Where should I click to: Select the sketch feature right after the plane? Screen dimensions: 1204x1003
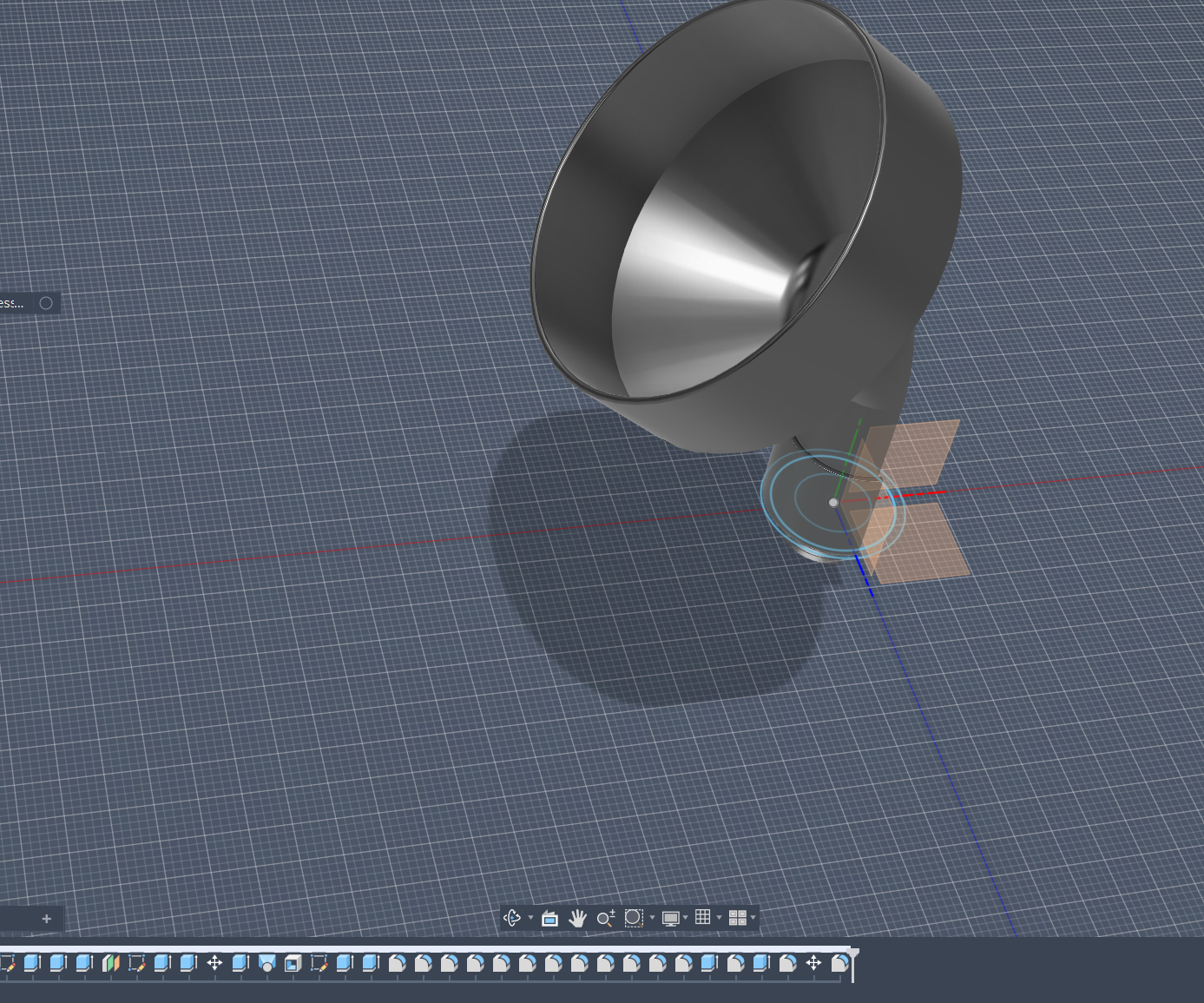136,963
